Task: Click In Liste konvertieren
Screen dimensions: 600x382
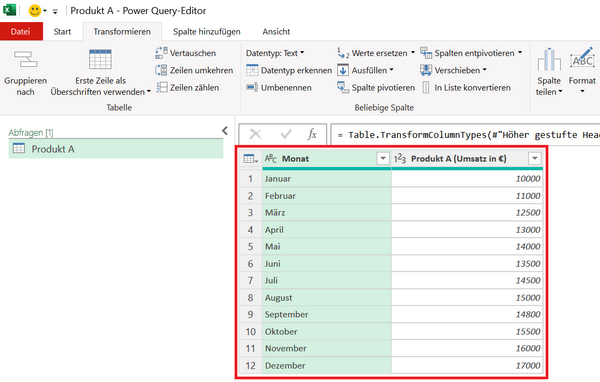Action: (x=466, y=88)
